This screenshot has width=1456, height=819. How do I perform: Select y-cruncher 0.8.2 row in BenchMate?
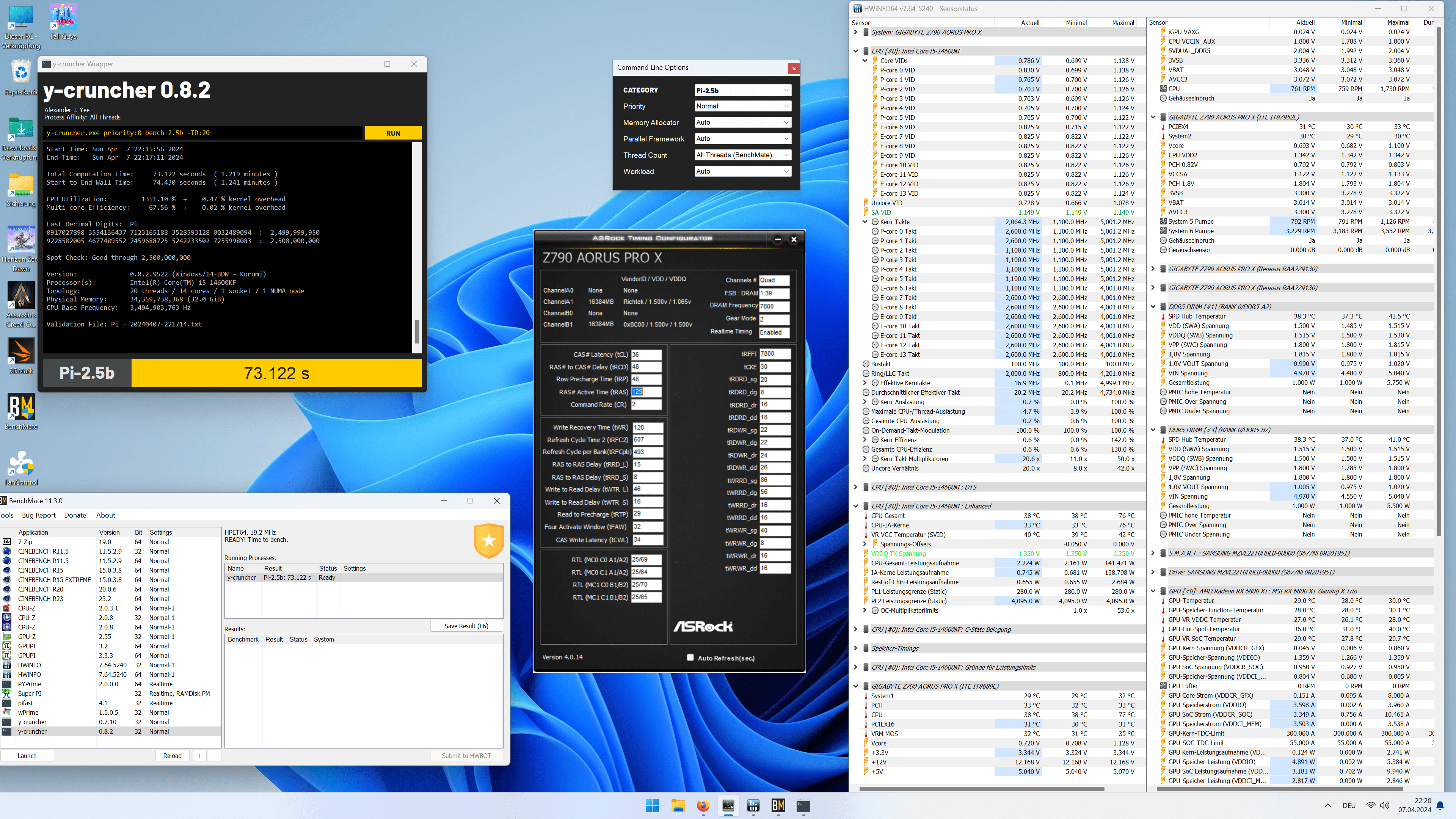coord(111,731)
